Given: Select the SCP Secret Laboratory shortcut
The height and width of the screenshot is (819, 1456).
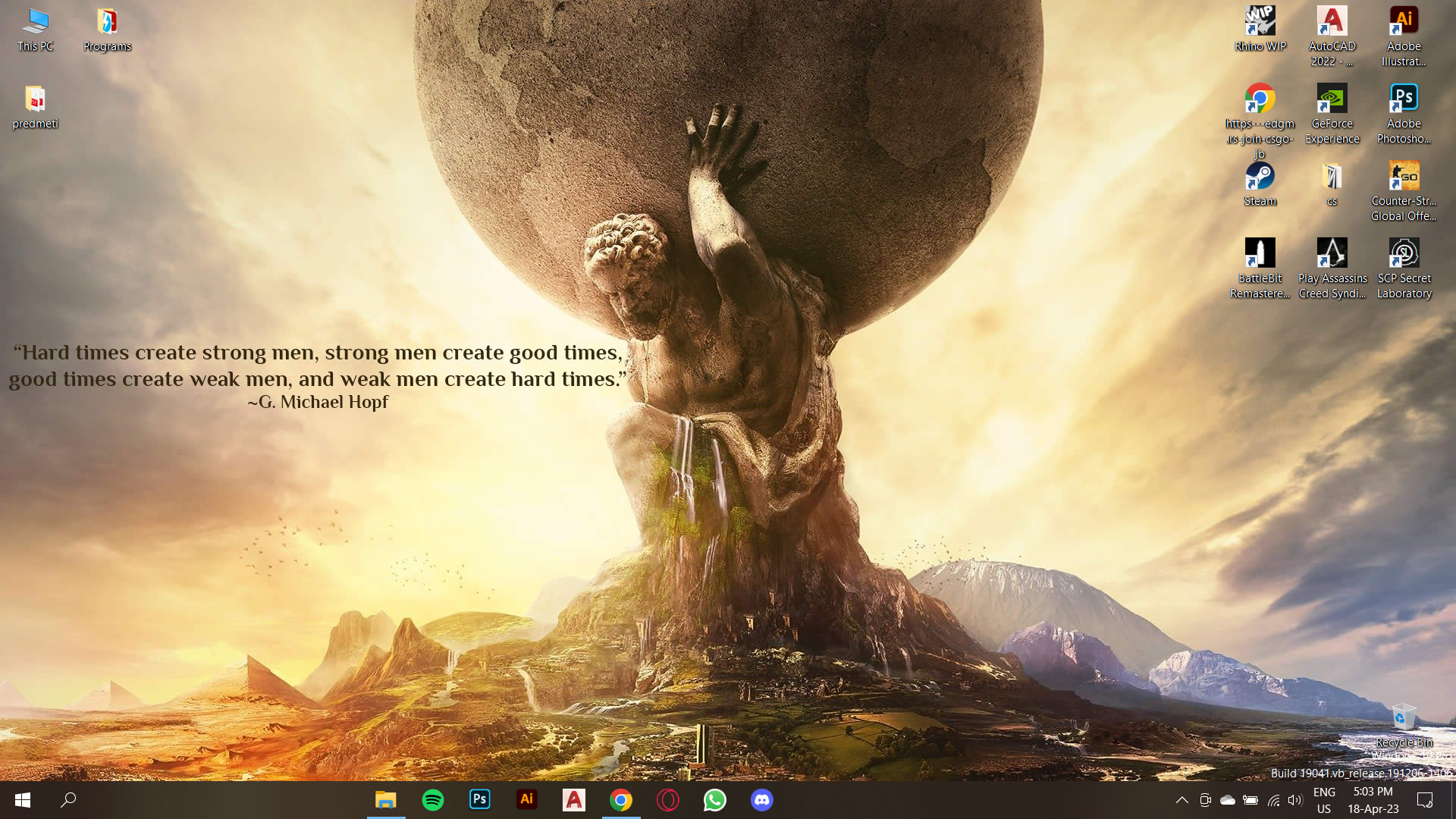Looking at the screenshot, I should tap(1404, 268).
